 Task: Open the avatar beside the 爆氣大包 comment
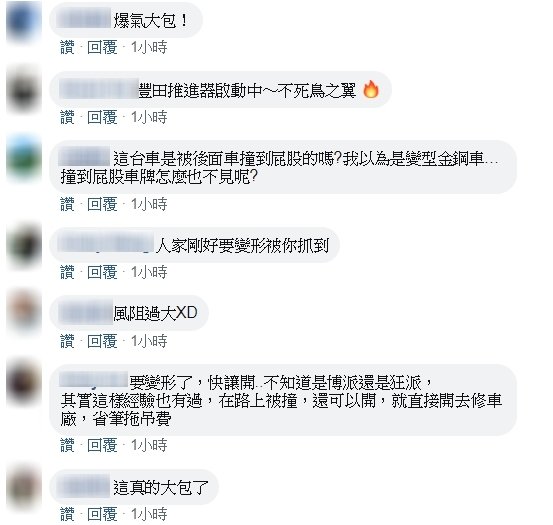24,22
